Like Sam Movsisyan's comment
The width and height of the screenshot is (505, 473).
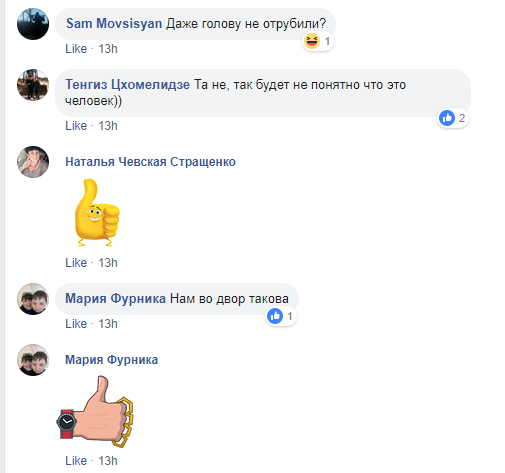76,49
